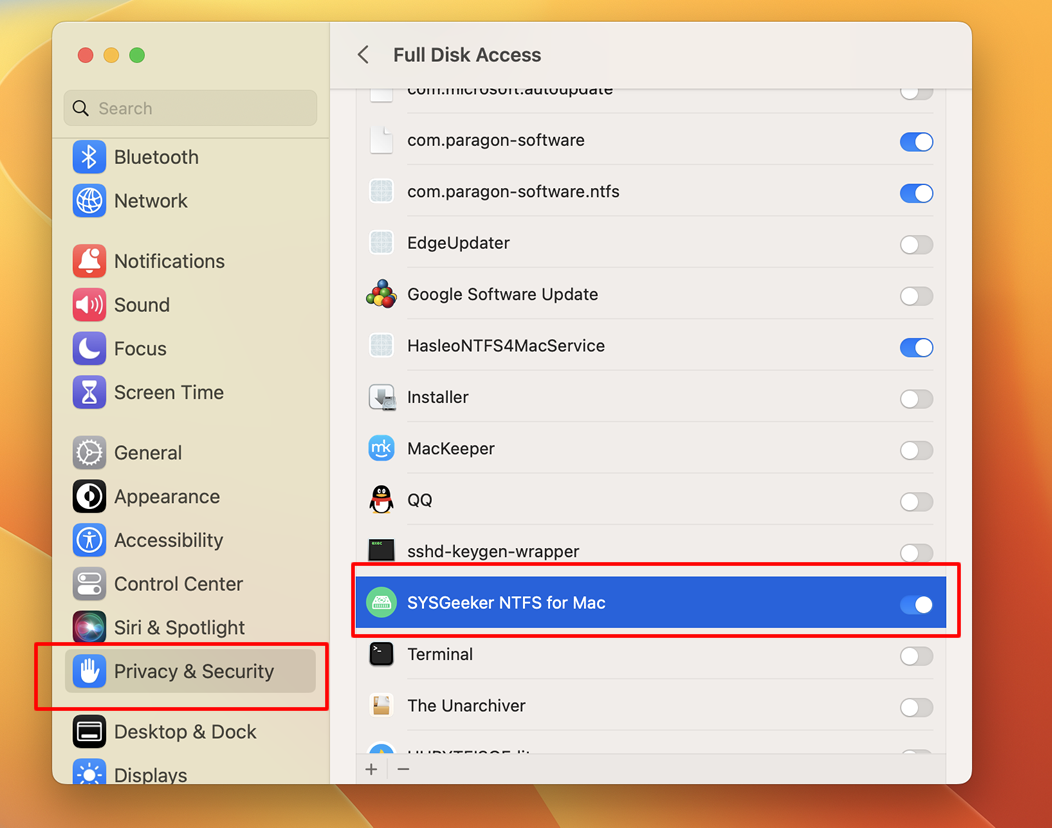Screen dimensions: 1052x828
Task: Select Notifications in the sidebar
Action: 191,261
